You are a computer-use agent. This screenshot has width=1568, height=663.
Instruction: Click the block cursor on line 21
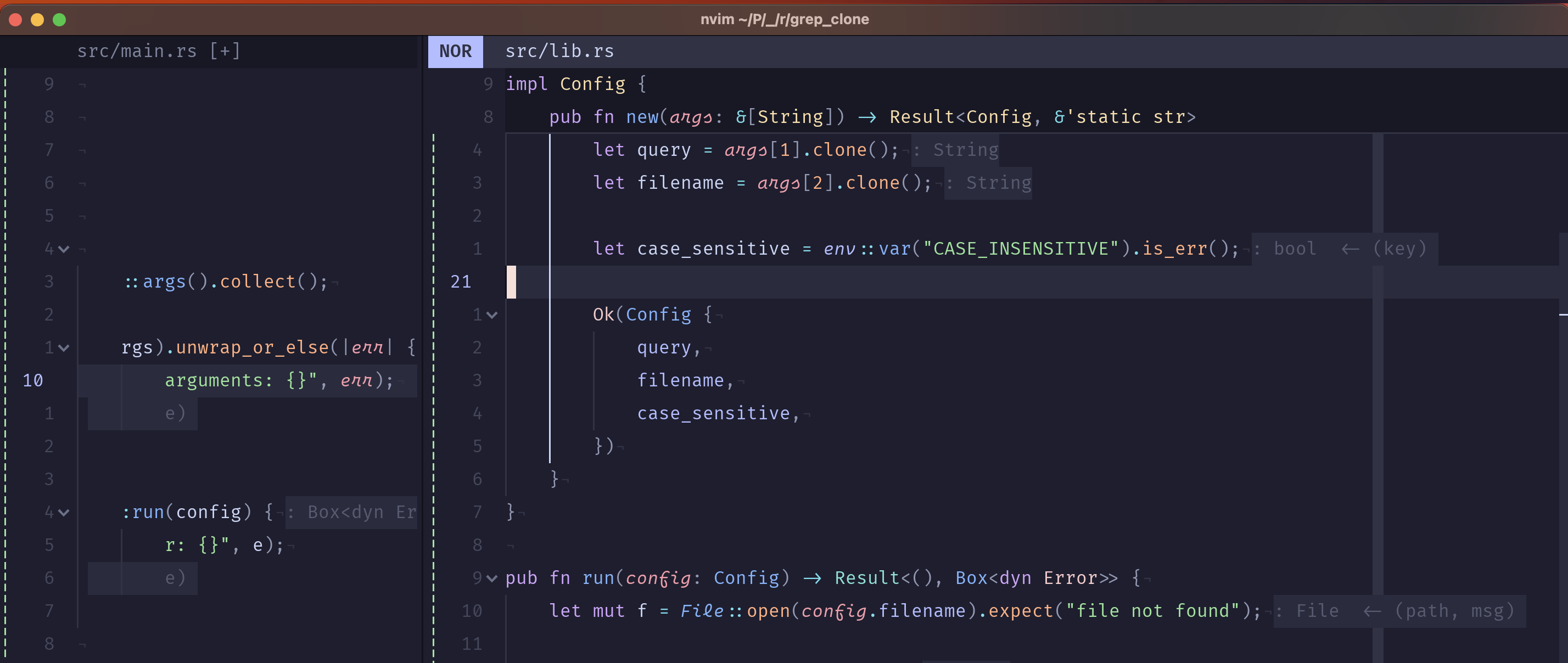(511, 282)
